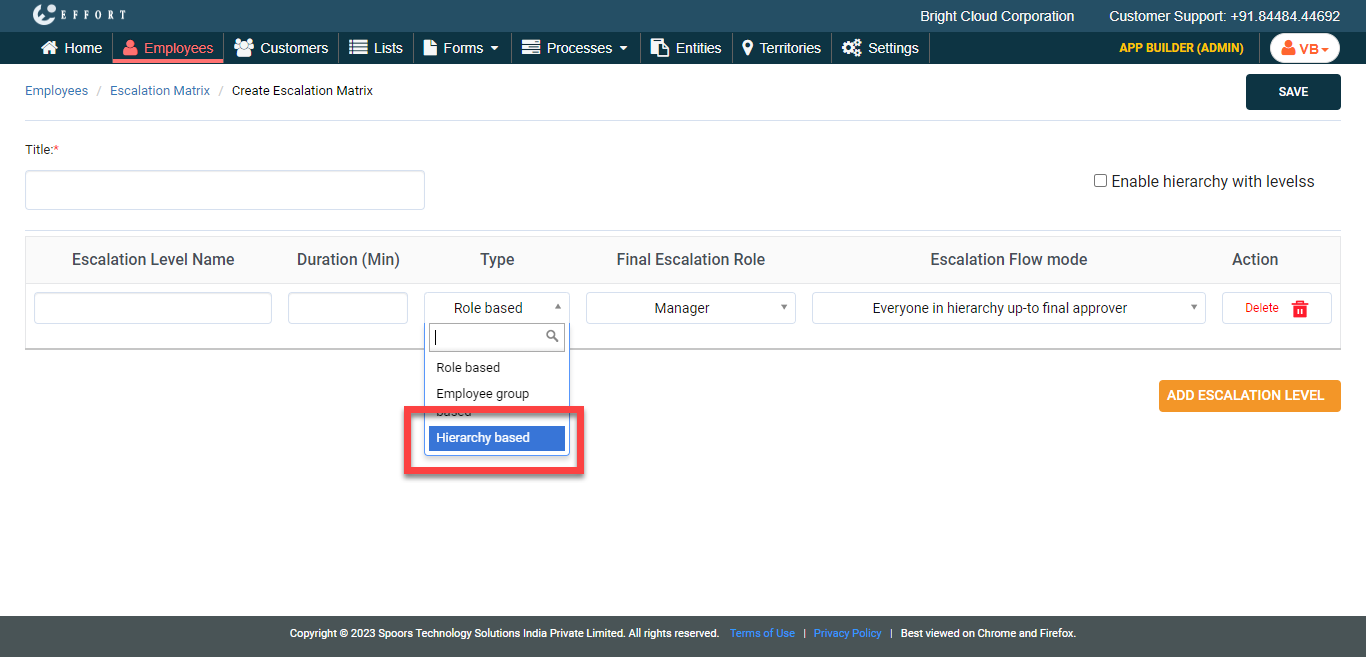The width and height of the screenshot is (1366, 657).
Task: Click the Territories map pin icon
Action: click(x=747, y=48)
